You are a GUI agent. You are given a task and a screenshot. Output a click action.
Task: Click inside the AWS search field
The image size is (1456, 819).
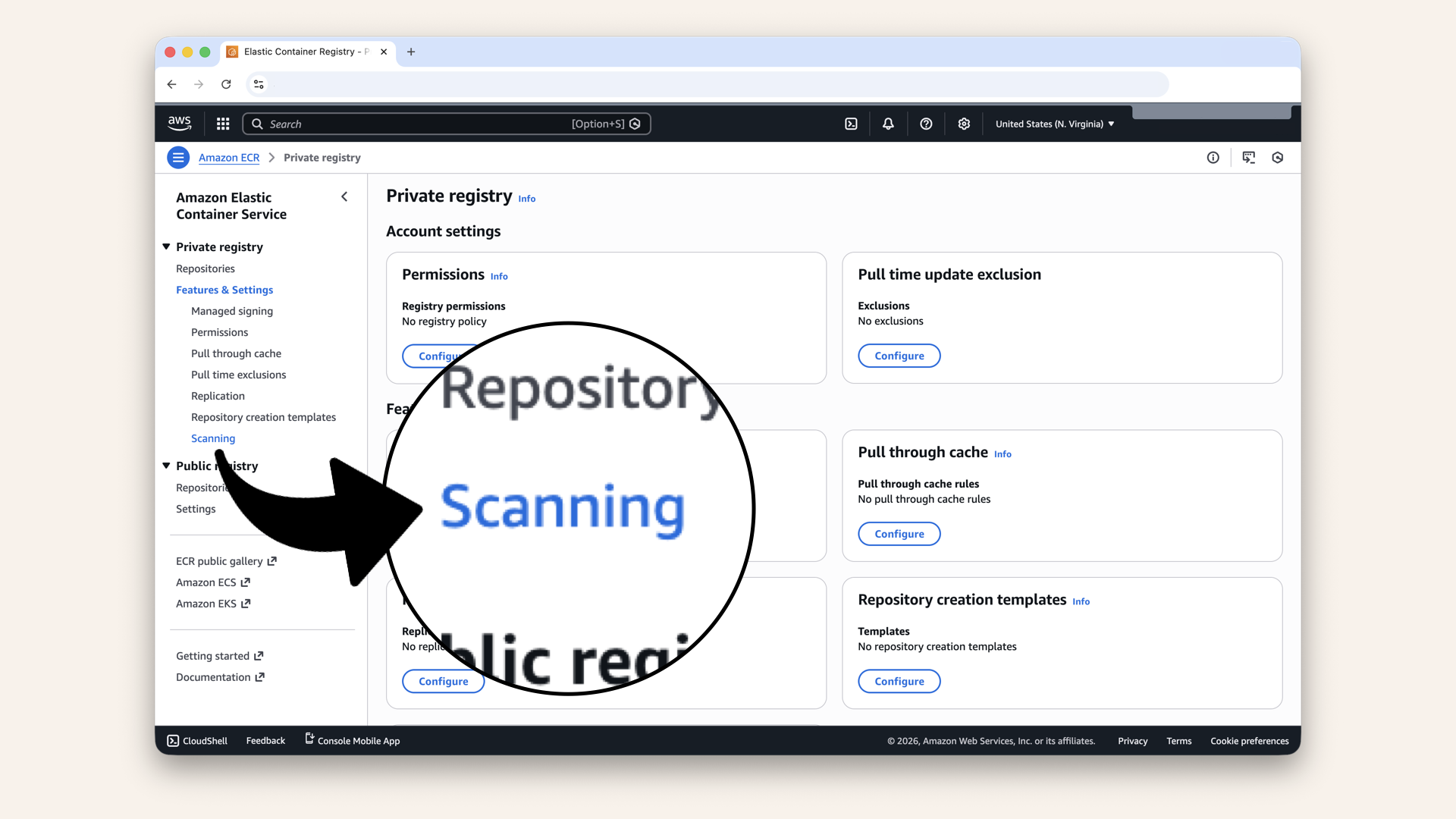point(447,124)
